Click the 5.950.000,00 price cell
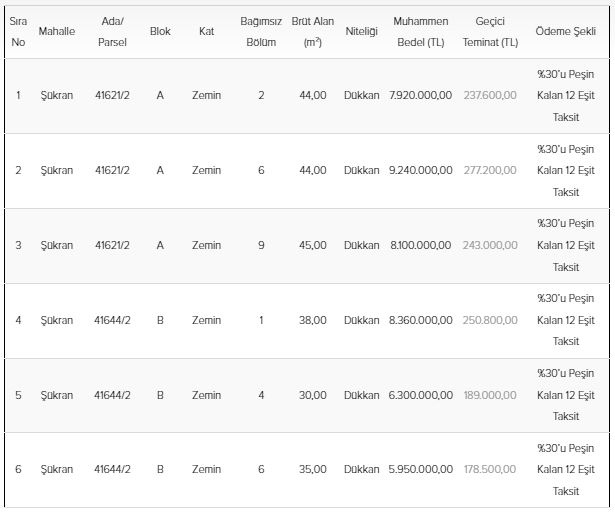Image resolution: width=615 pixels, height=514 pixels. 420,469
